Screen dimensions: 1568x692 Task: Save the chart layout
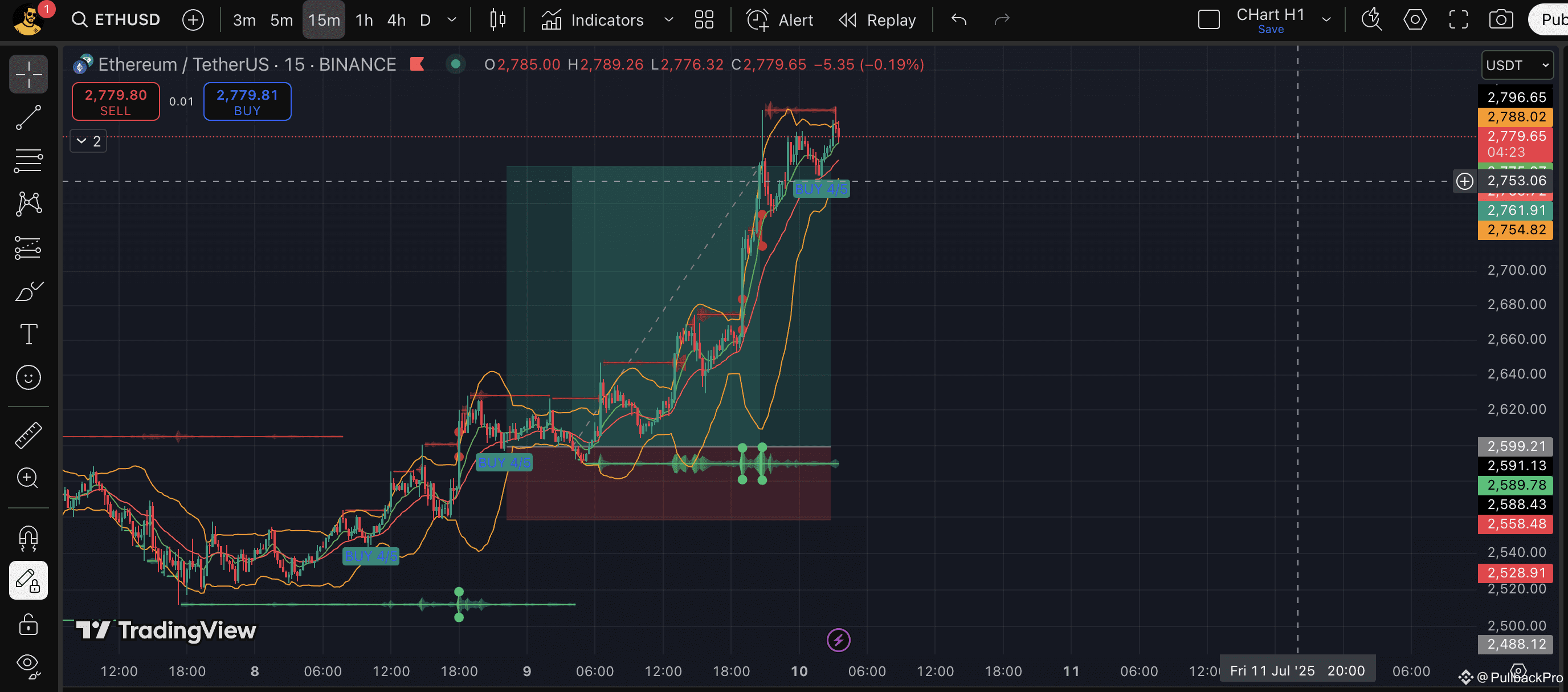(1271, 30)
